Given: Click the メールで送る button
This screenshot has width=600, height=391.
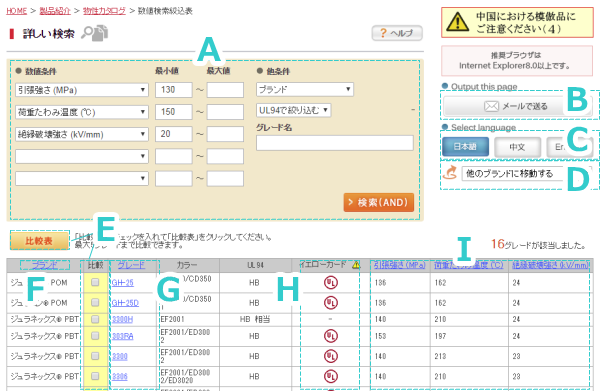Looking at the screenshot, I should click(518, 106).
